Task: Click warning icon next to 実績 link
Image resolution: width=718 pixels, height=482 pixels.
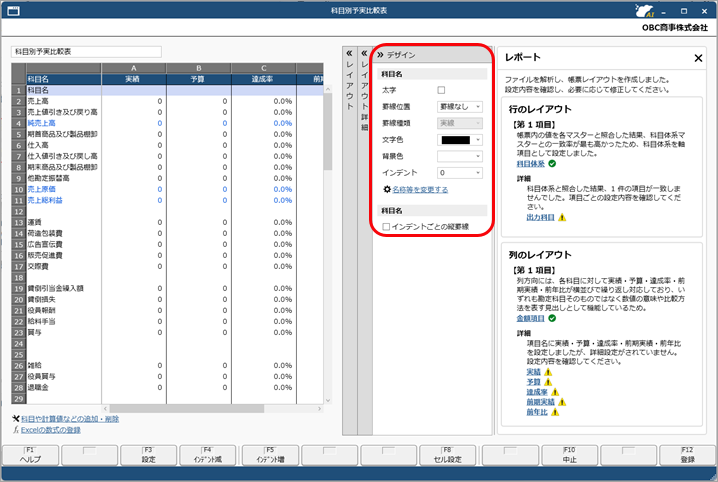Action: point(548,372)
